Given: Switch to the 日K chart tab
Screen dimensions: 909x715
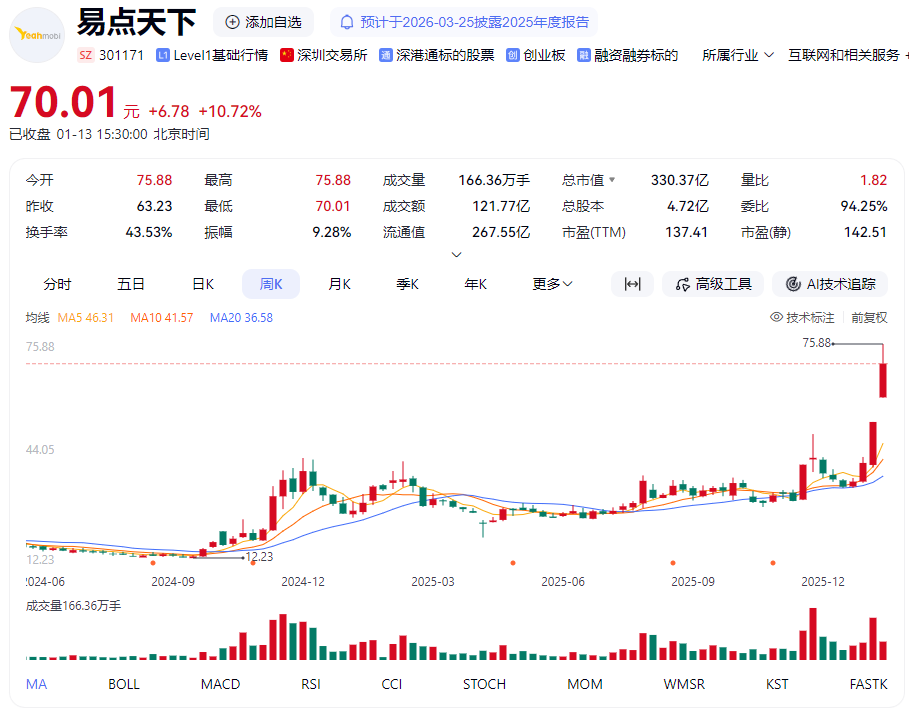Looking at the screenshot, I should pos(203,284).
